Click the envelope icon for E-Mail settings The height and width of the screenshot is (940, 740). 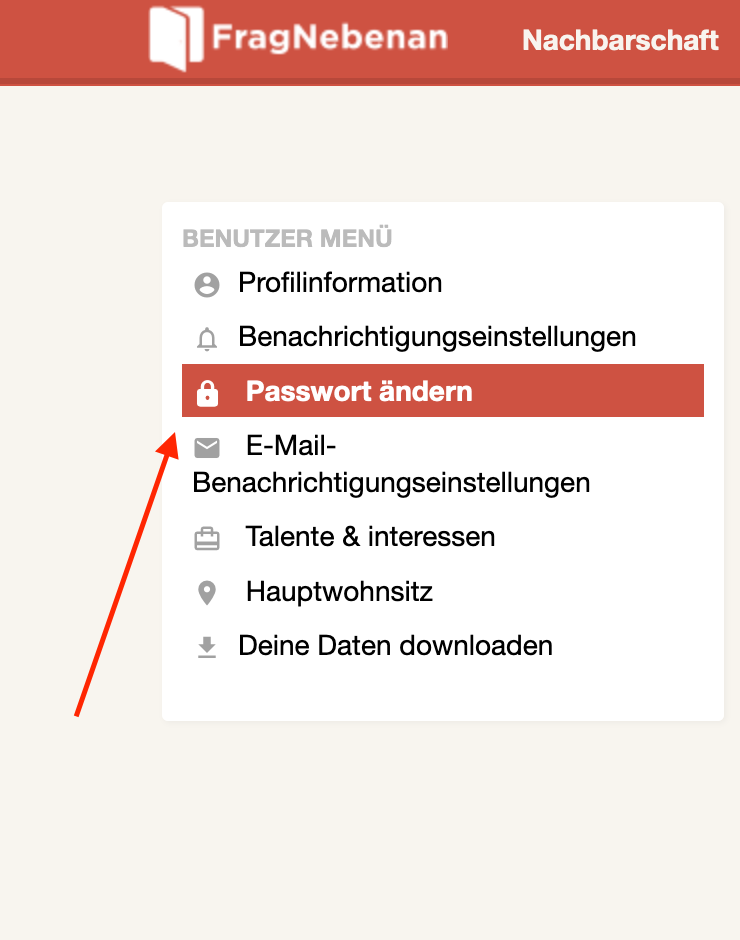coord(207,447)
